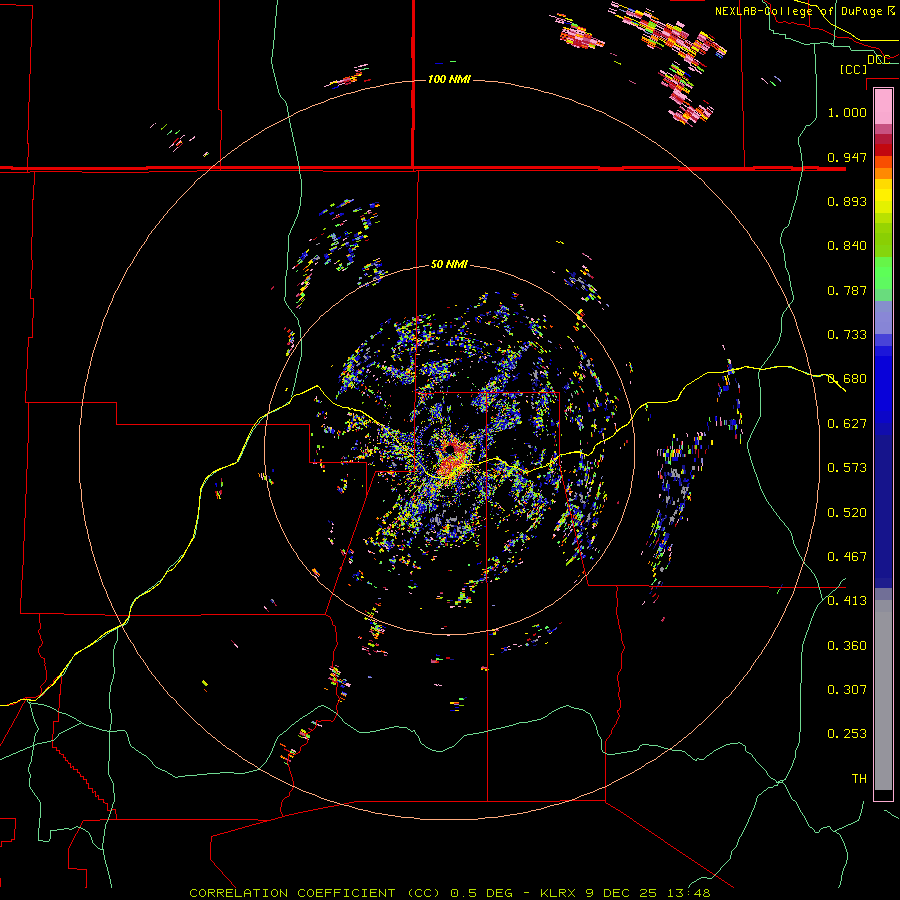Click the 0.573 scale value
Image resolution: width=900 pixels, height=900 pixels.
[847, 468]
